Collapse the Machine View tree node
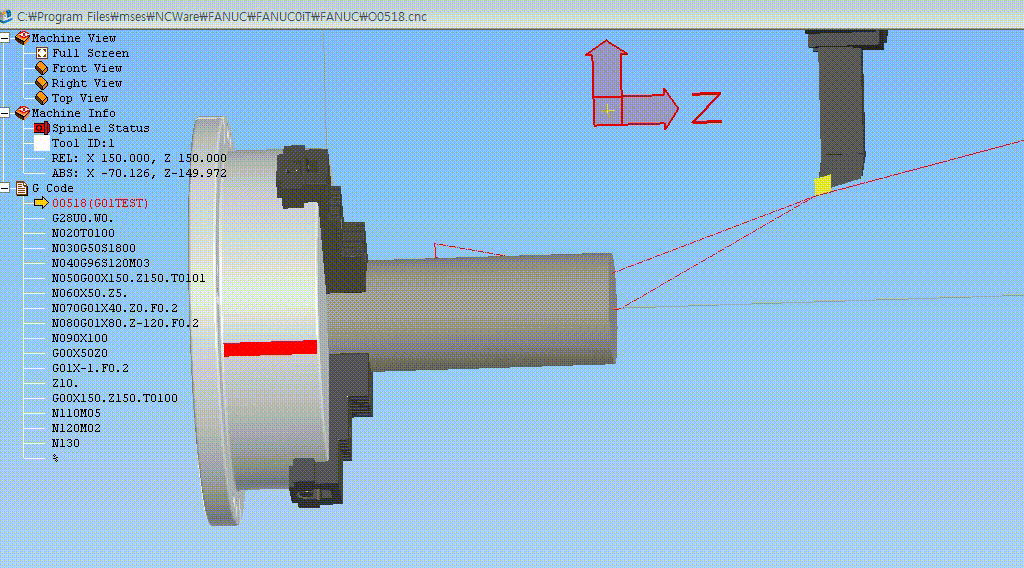The width and height of the screenshot is (1024, 568). pyautogui.click(x=5, y=38)
